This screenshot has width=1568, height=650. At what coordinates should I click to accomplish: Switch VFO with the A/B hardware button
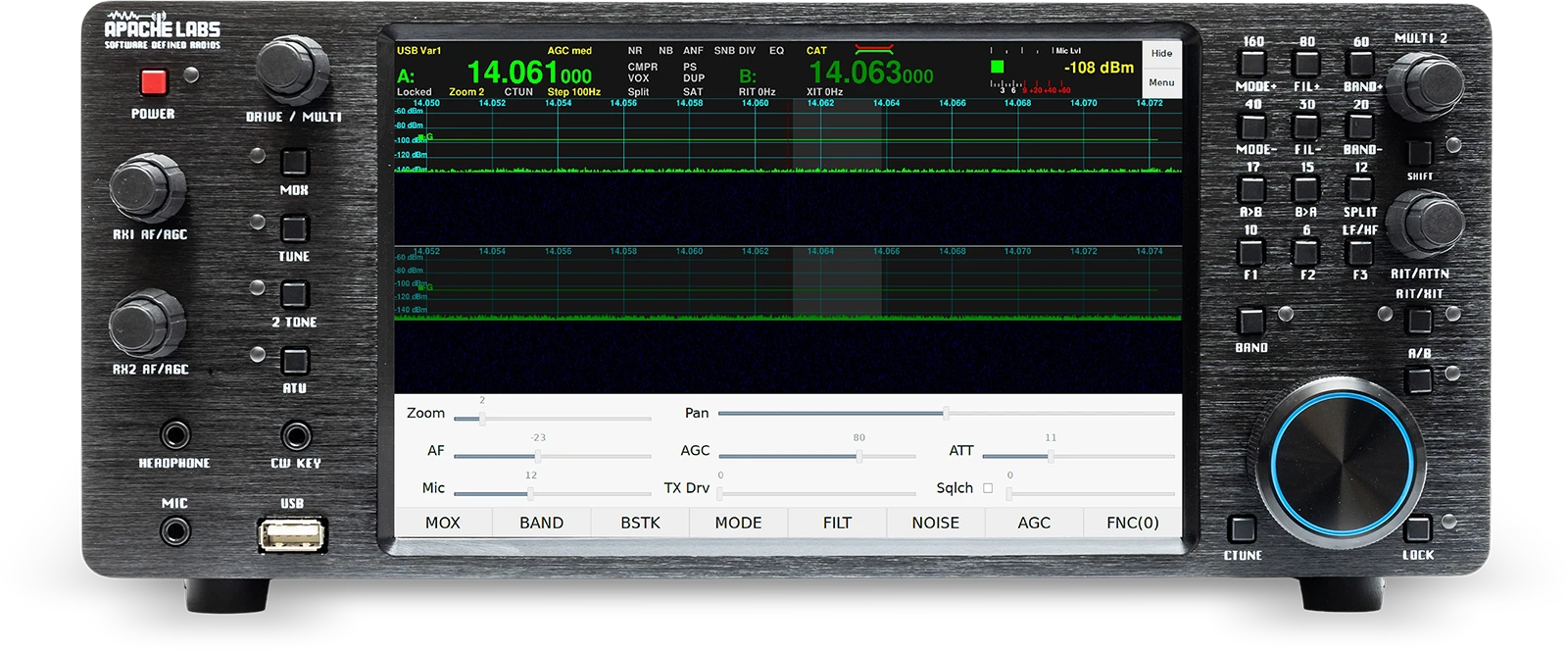click(x=1419, y=379)
